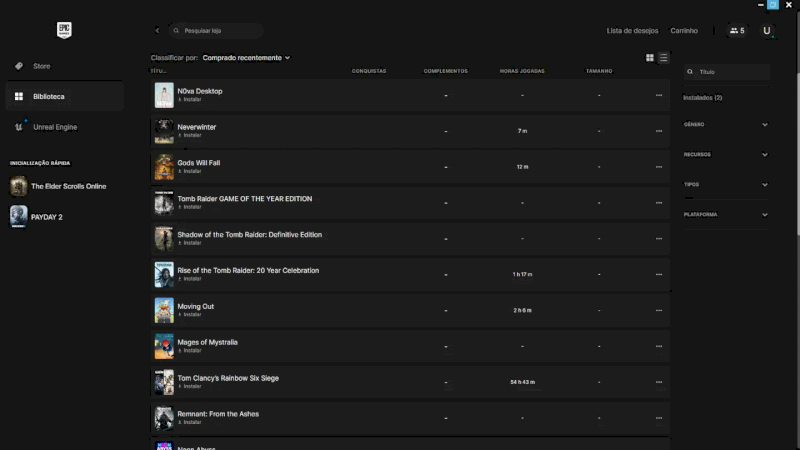Screen dimensions: 800x450
Task: Open more options for Neverwinter
Action: [659, 132]
